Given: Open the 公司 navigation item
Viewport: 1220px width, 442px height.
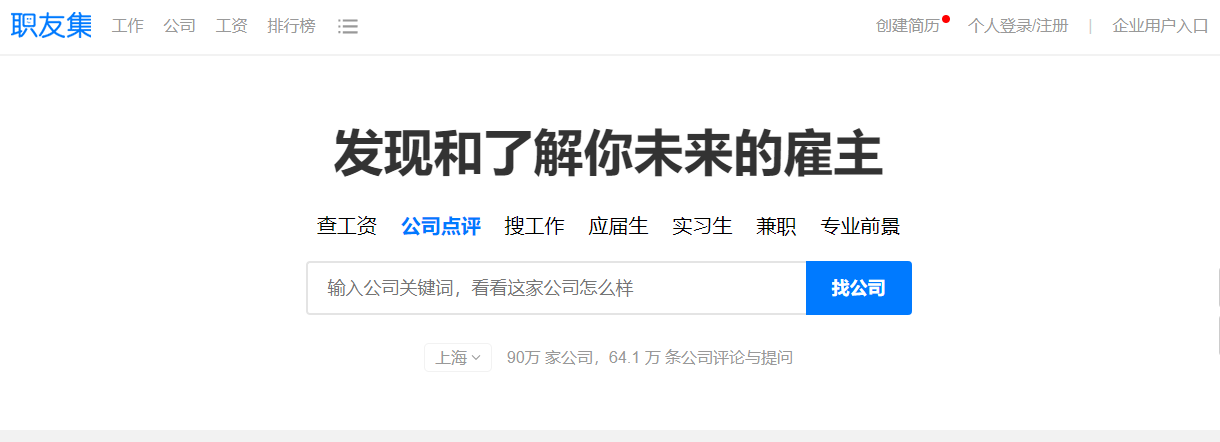Looking at the screenshot, I should 180,26.
